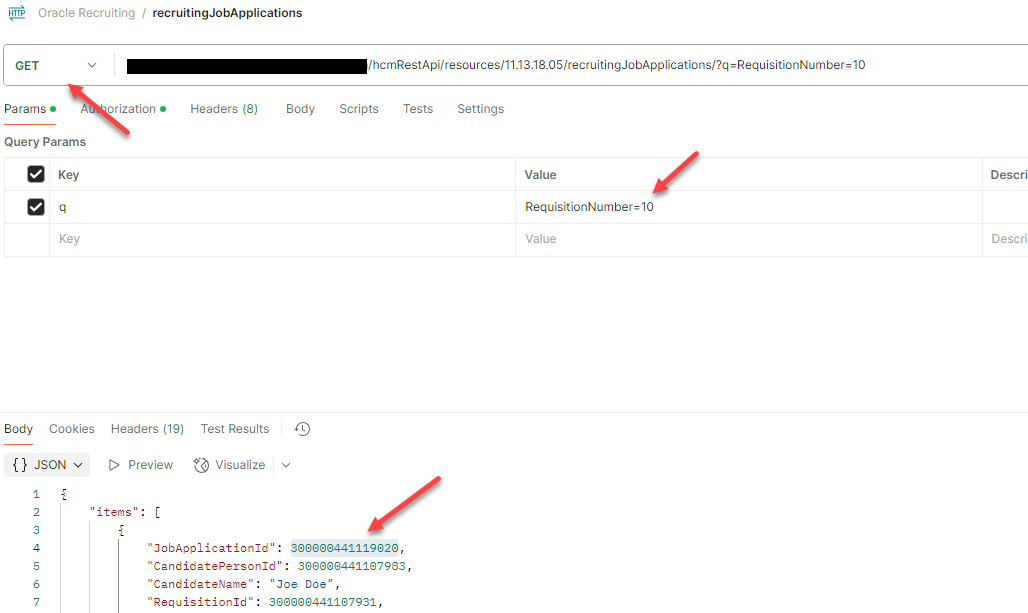Screen dimensions: 1028x613
Task: Click the "RequisitionId" JSON key
Action: point(200,602)
